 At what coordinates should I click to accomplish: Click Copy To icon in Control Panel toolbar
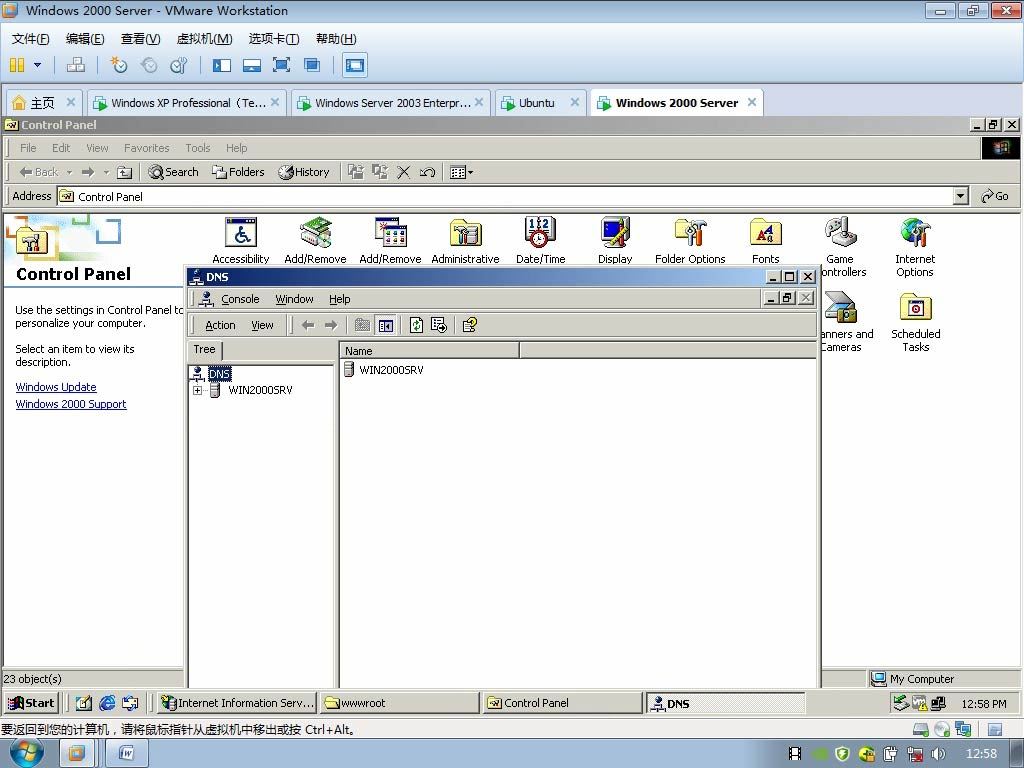point(379,172)
